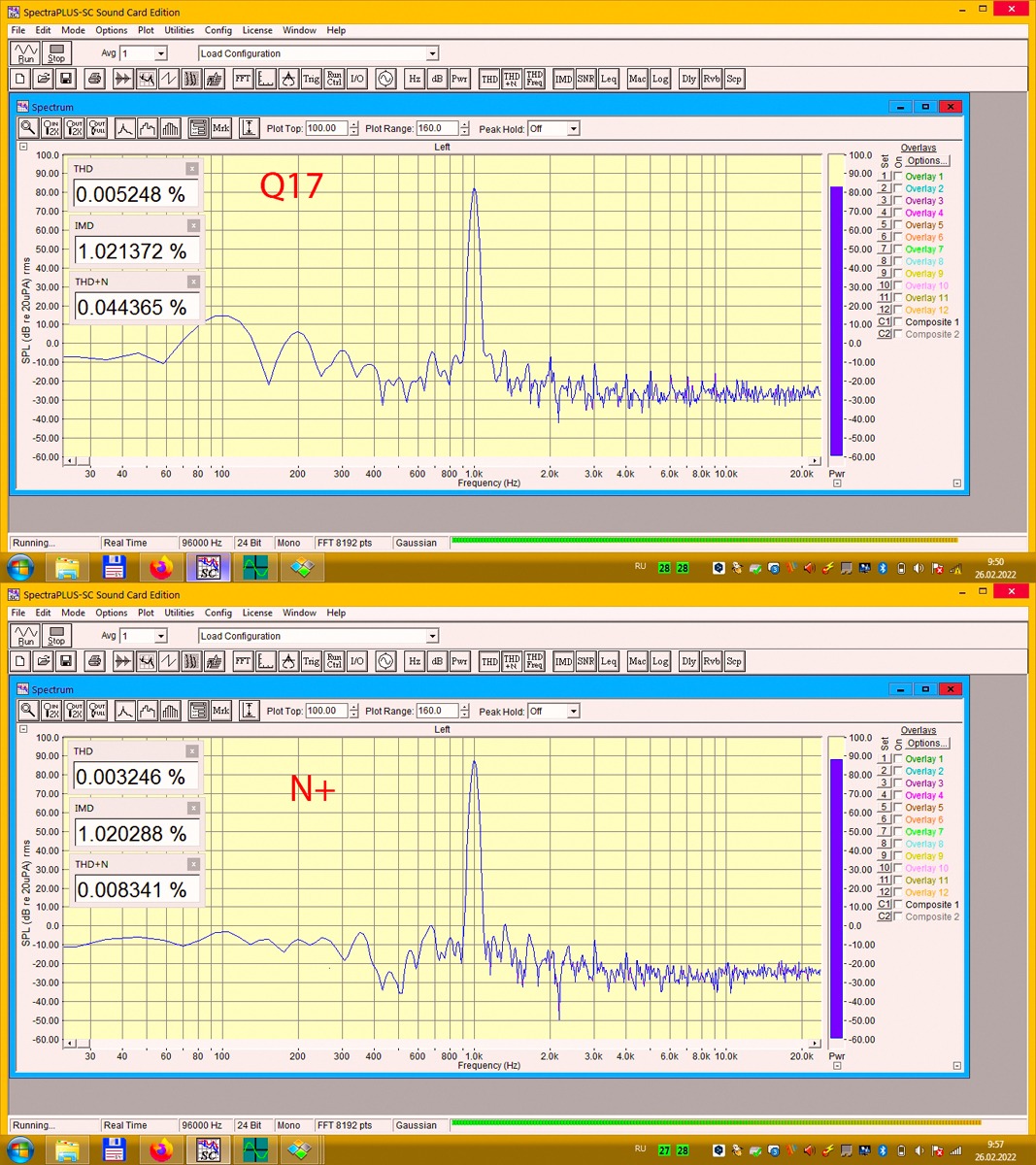Click Set button 1 in upper overlays
This screenshot has height=1165, width=1036.
coord(885,177)
